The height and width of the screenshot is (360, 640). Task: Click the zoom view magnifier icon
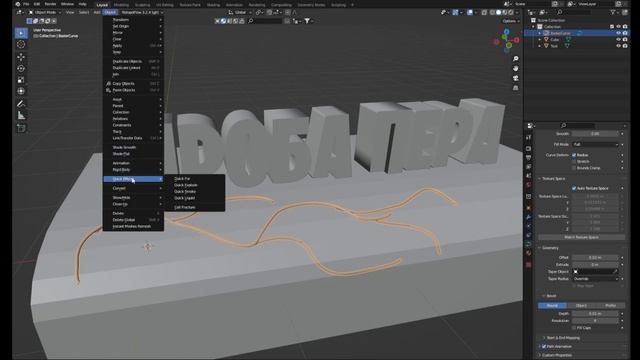point(516,59)
